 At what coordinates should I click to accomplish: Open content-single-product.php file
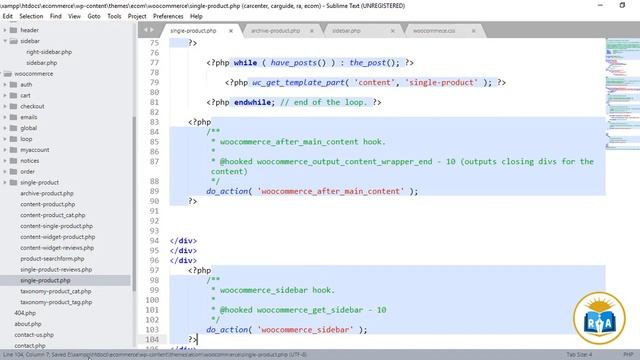56,226
